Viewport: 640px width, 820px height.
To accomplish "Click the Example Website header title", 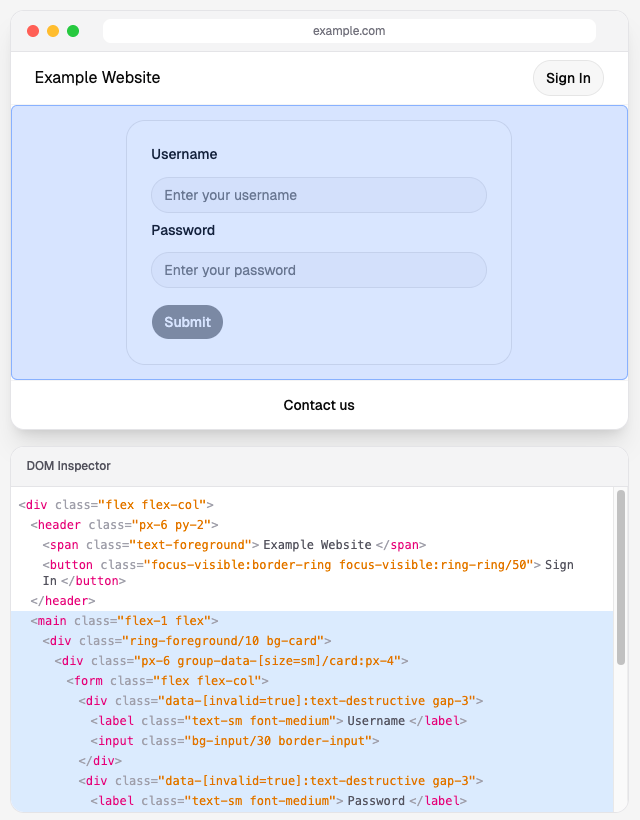I will [x=97, y=78].
